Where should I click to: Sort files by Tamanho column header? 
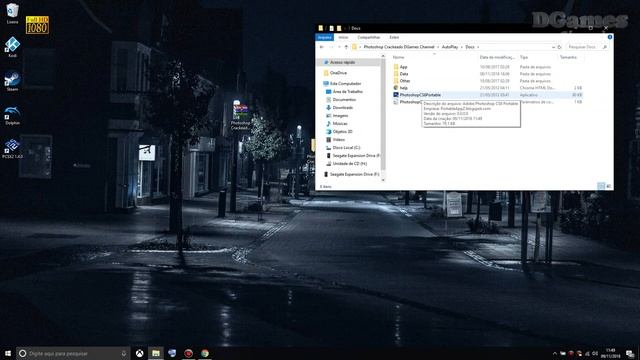(x=568, y=57)
